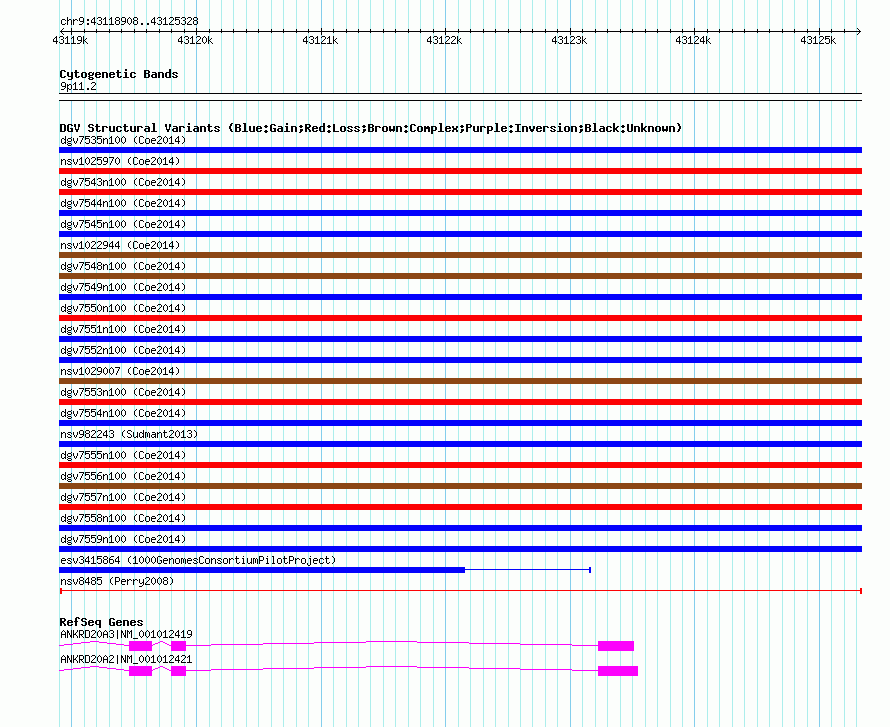The image size is (890, 727).
Task: Click the RefSeq Genes track title
Action: tap(101, 622)
